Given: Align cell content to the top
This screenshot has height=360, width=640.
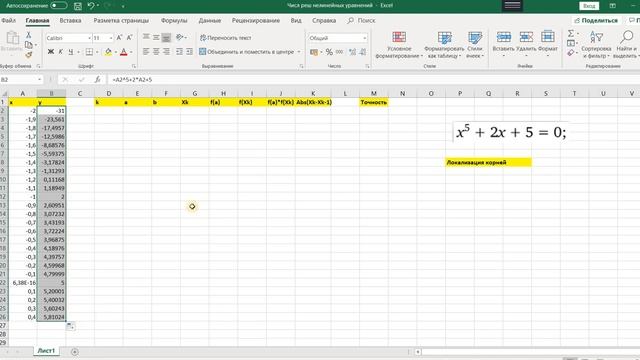Looking at the screenshot, I should [146, 38].
